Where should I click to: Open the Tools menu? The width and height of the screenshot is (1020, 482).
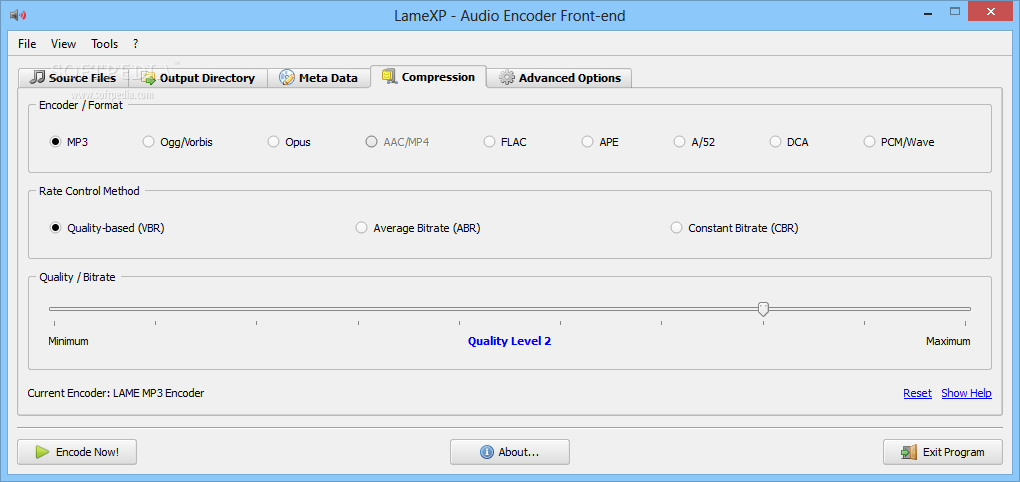(105, 44)
